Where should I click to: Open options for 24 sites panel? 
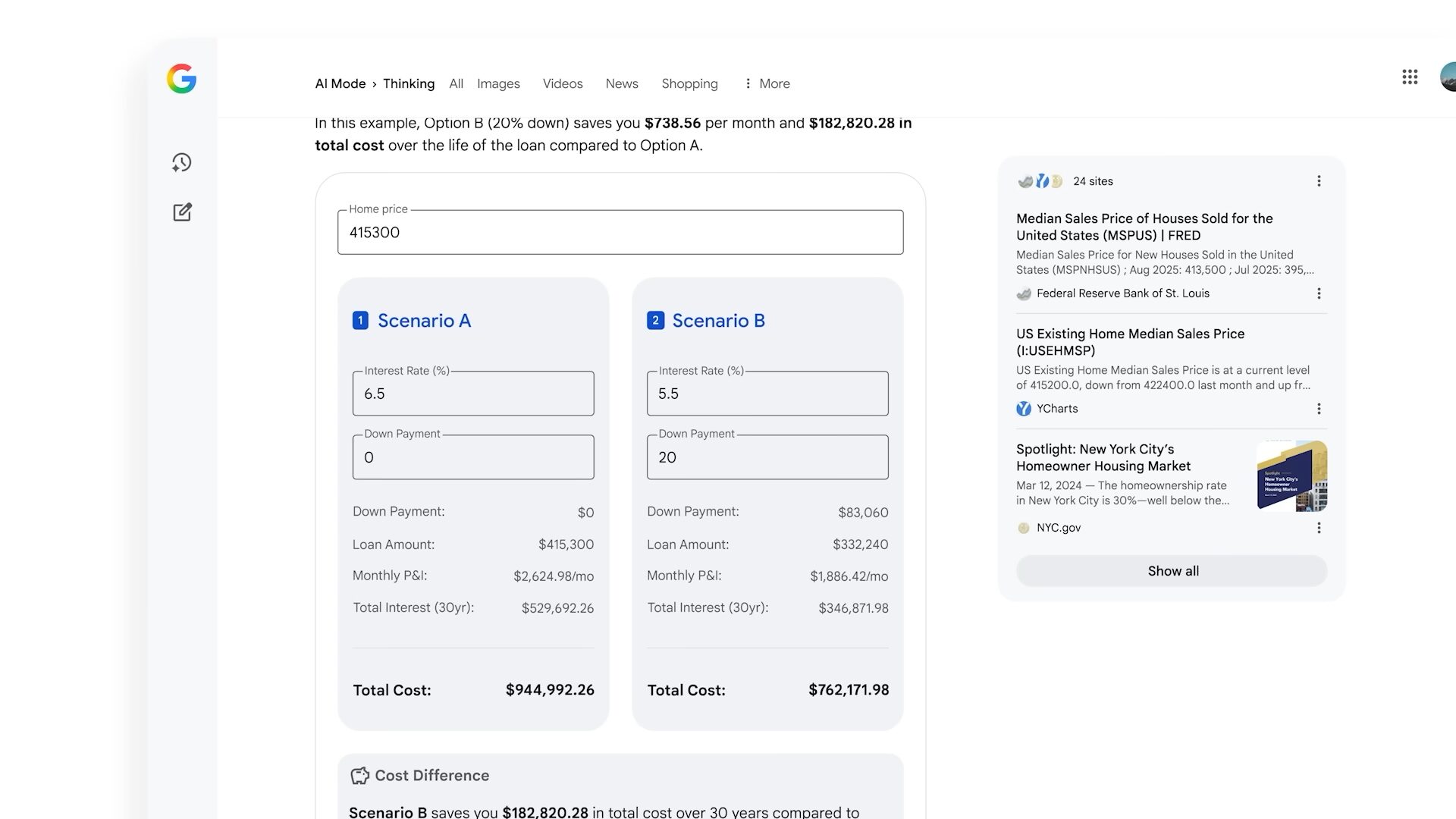1319,181
